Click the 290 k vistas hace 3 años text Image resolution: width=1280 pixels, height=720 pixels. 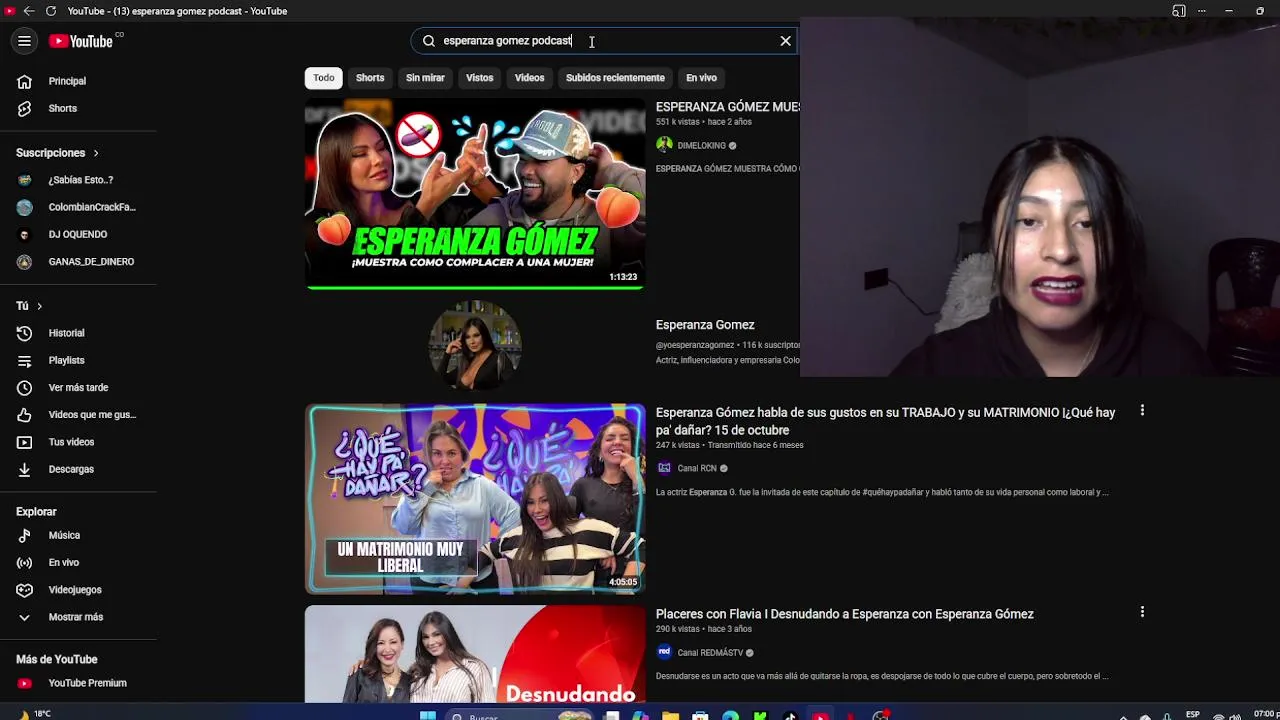[x=704, y=629]
